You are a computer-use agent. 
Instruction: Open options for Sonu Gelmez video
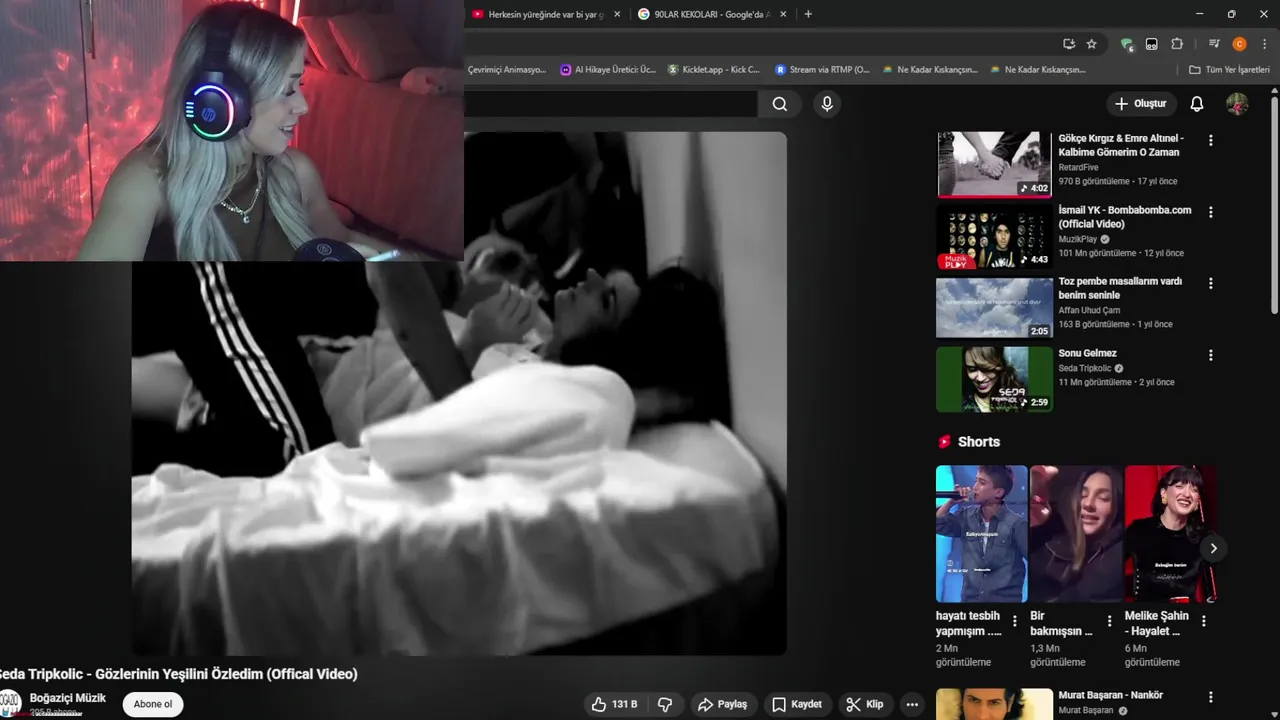tap(1210, 355)
